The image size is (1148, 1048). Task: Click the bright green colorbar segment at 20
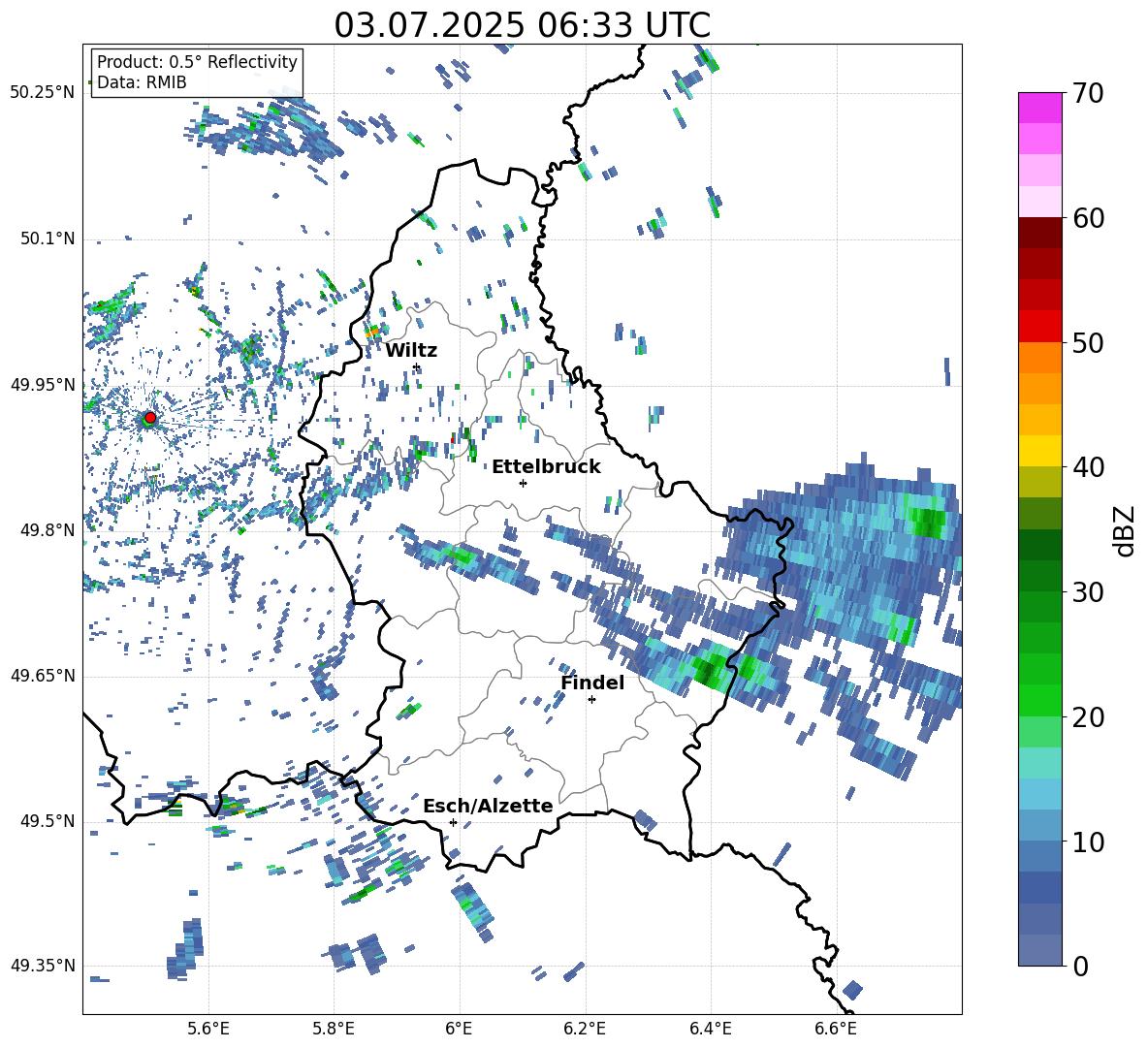click(1040, 700)
